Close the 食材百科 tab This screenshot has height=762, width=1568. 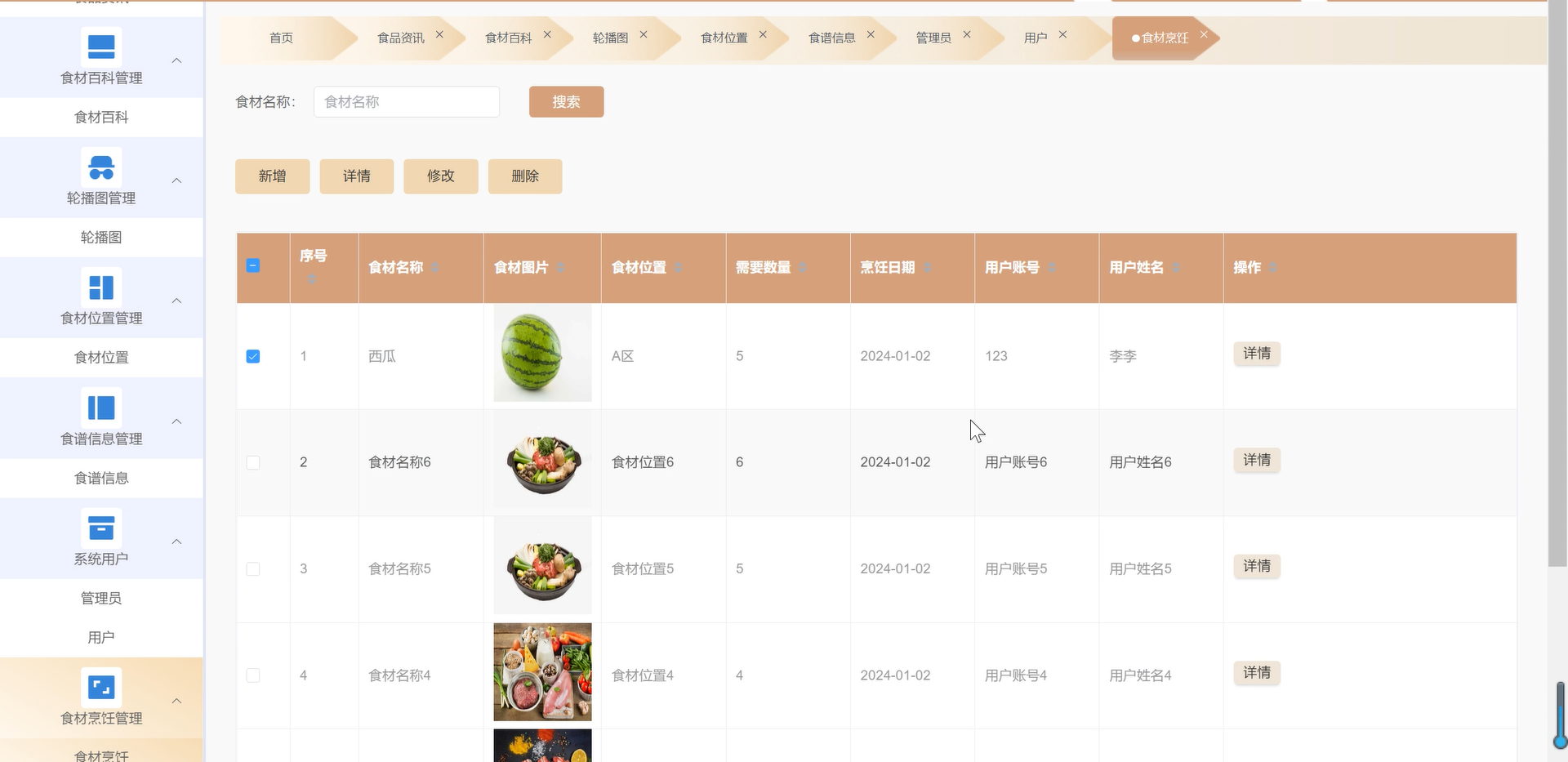coord(547,34)
